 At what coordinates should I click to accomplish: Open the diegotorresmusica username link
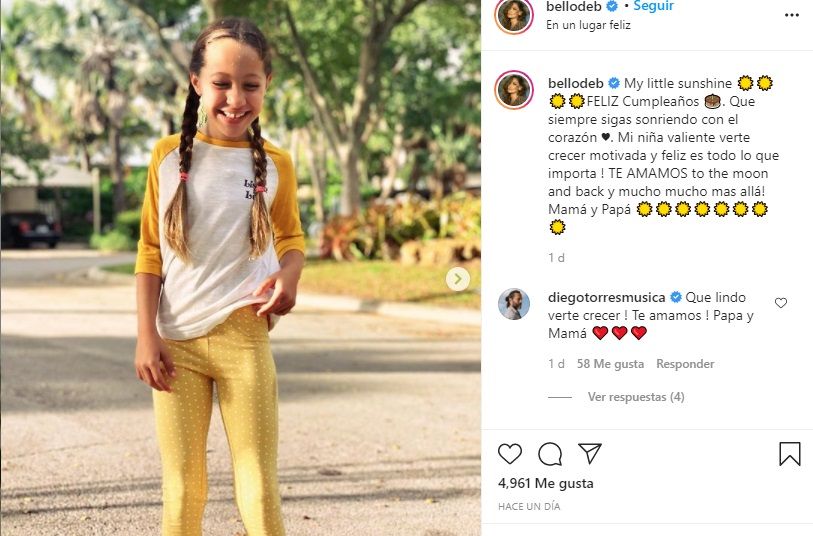(x=607, y=297)
